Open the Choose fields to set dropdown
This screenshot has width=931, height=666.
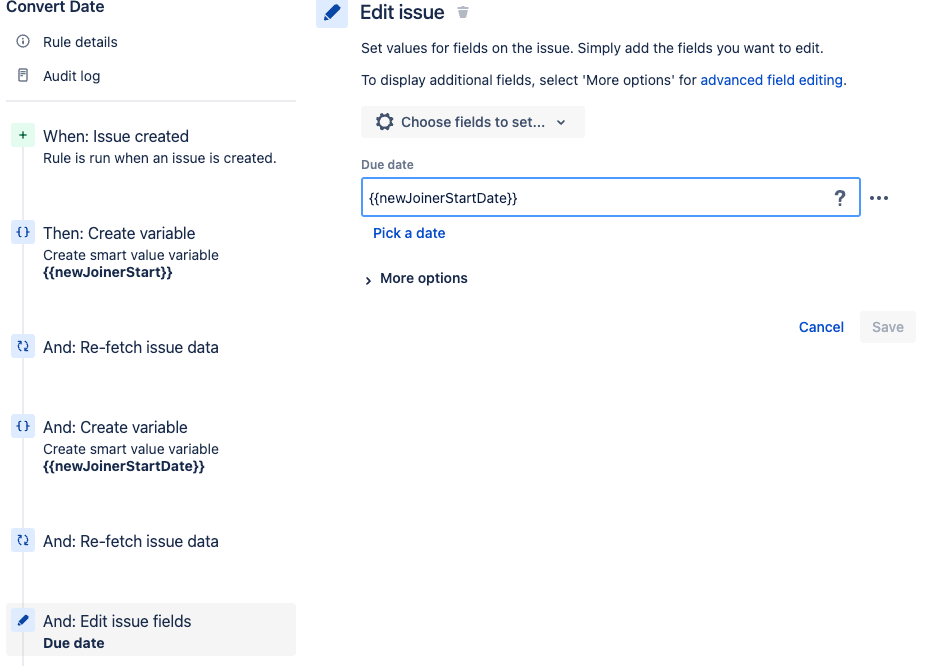[x=473, y=122]
